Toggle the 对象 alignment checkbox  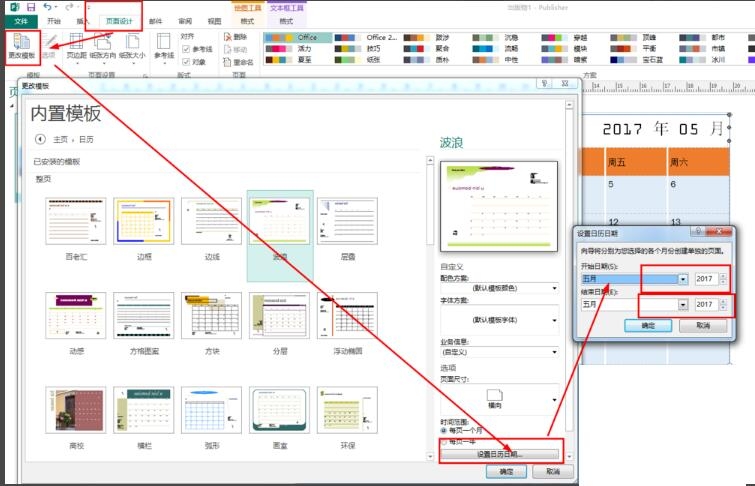click(186, 62)
